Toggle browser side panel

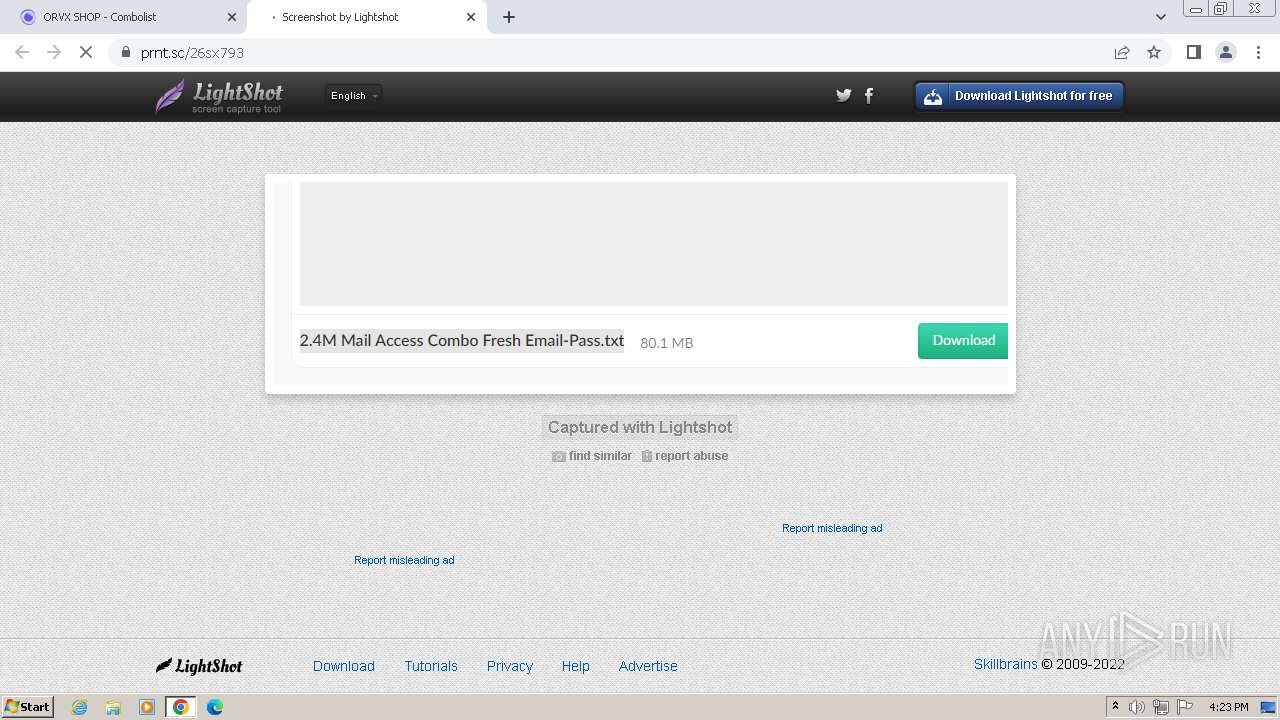click(x=1193, y=52)
